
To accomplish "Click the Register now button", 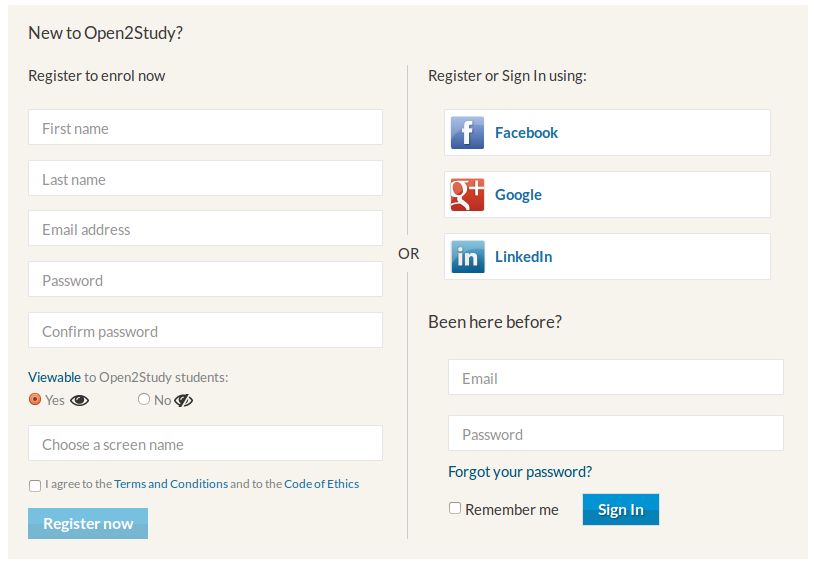I will coord(88,523).
